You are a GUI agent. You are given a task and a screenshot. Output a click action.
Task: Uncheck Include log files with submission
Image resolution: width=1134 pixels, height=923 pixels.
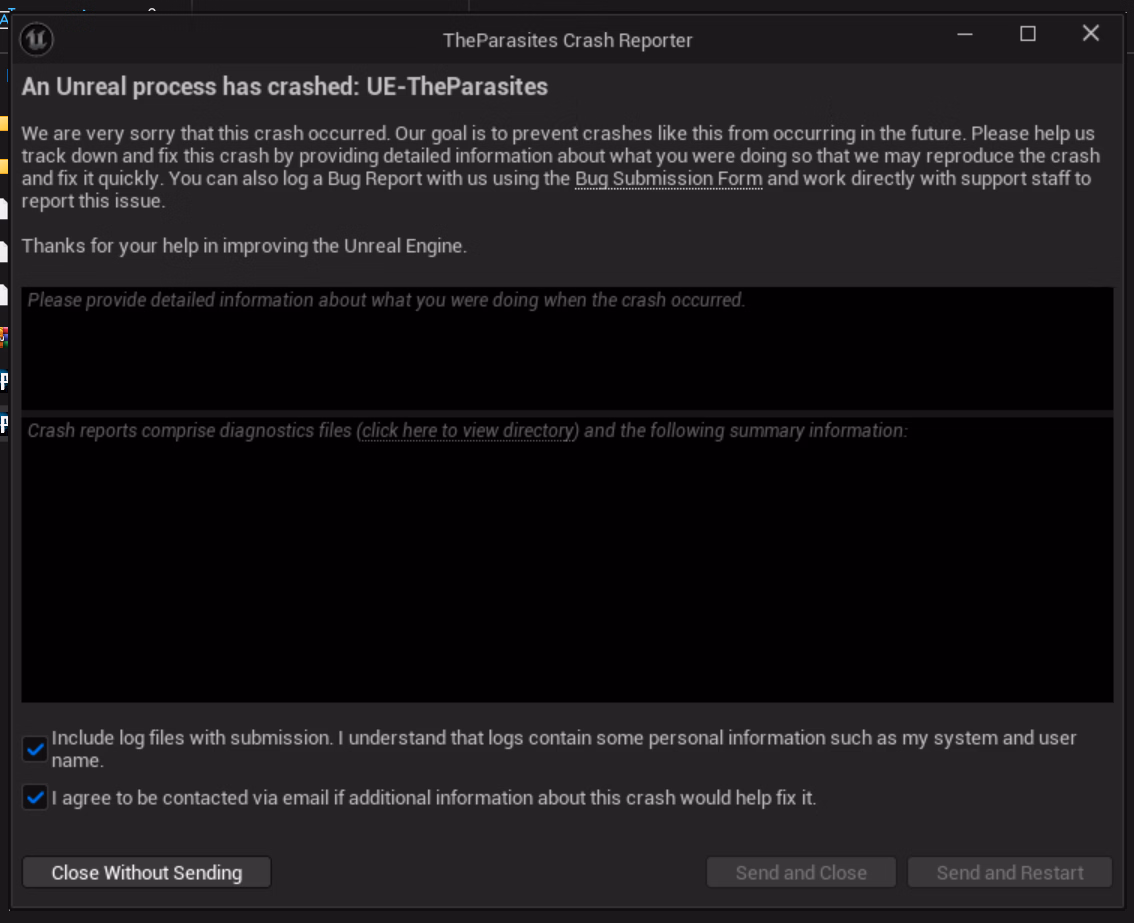click(35, 749)
